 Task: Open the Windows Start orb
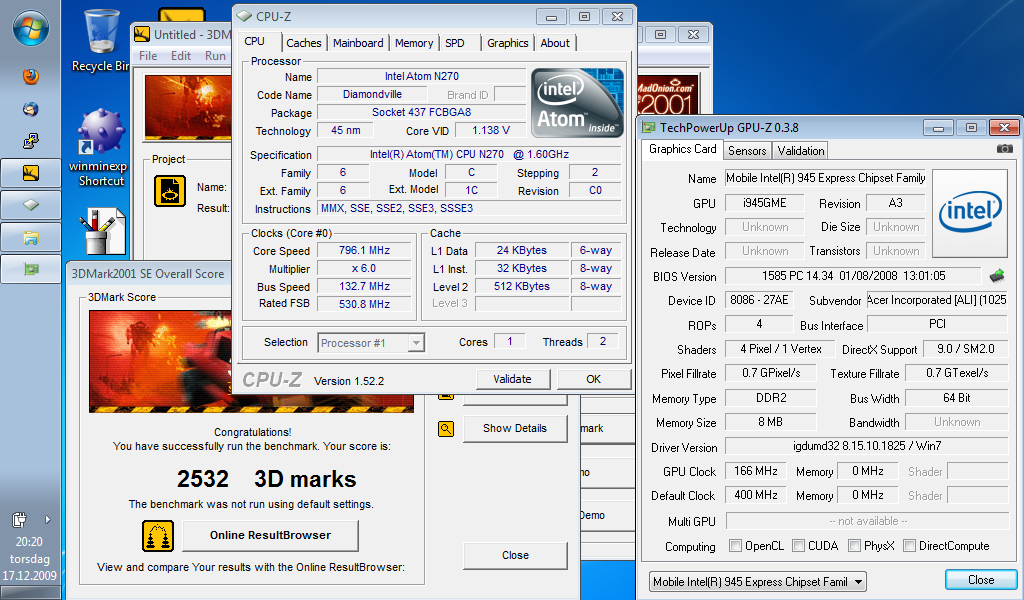[31, 29]
